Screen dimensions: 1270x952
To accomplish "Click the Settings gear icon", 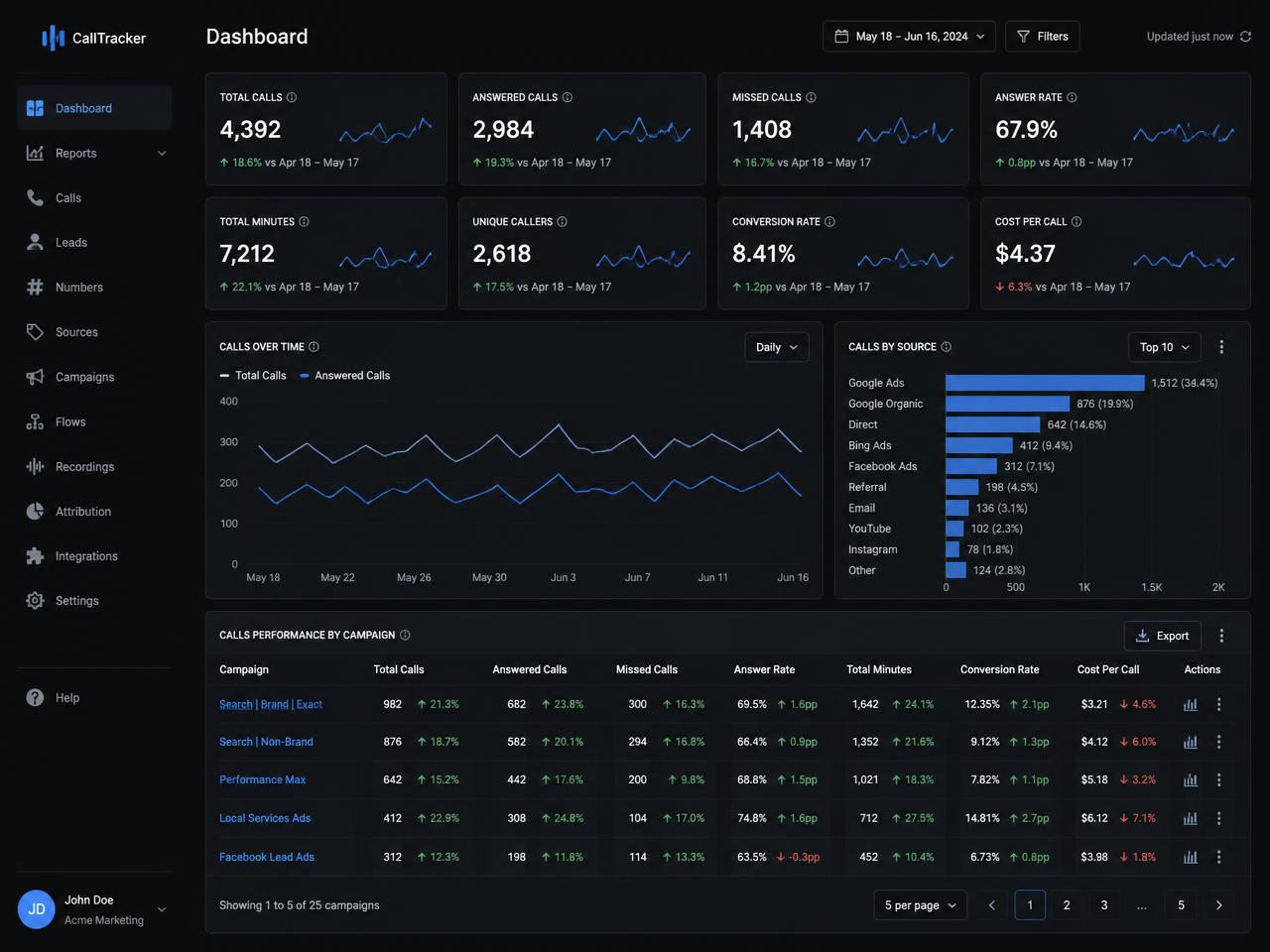I will (x=35, y=600).
